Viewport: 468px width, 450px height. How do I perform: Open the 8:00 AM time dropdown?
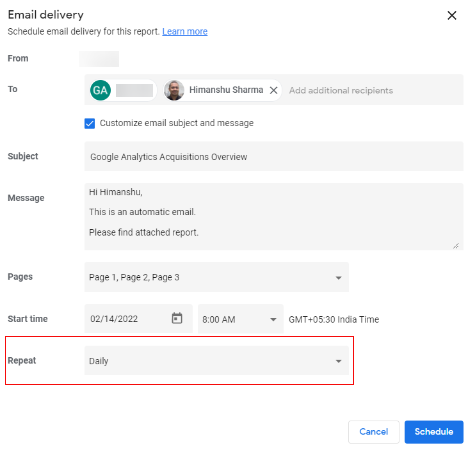pos(240,319)
